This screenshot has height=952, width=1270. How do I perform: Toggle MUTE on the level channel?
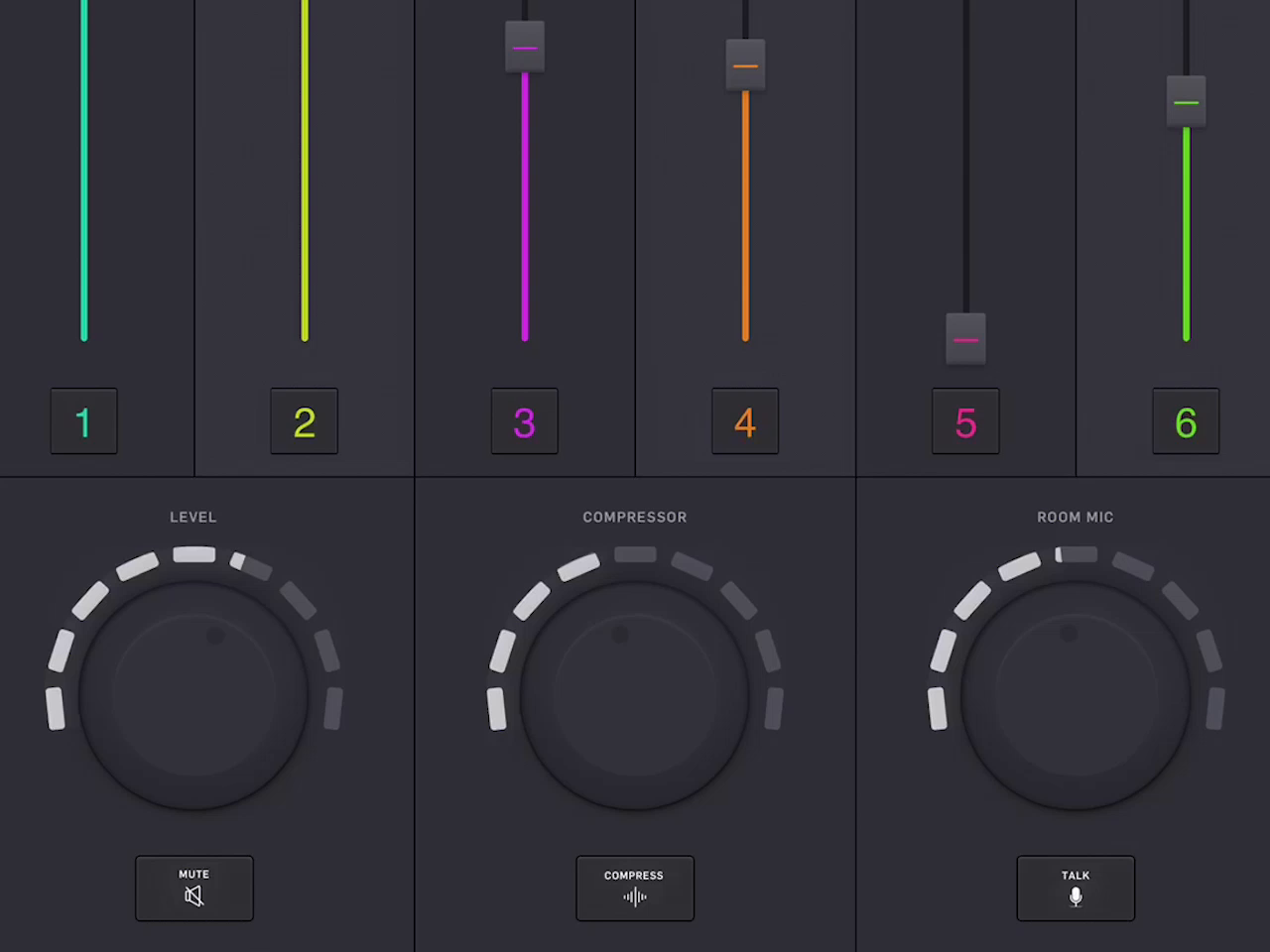click(x=193, y=888)
